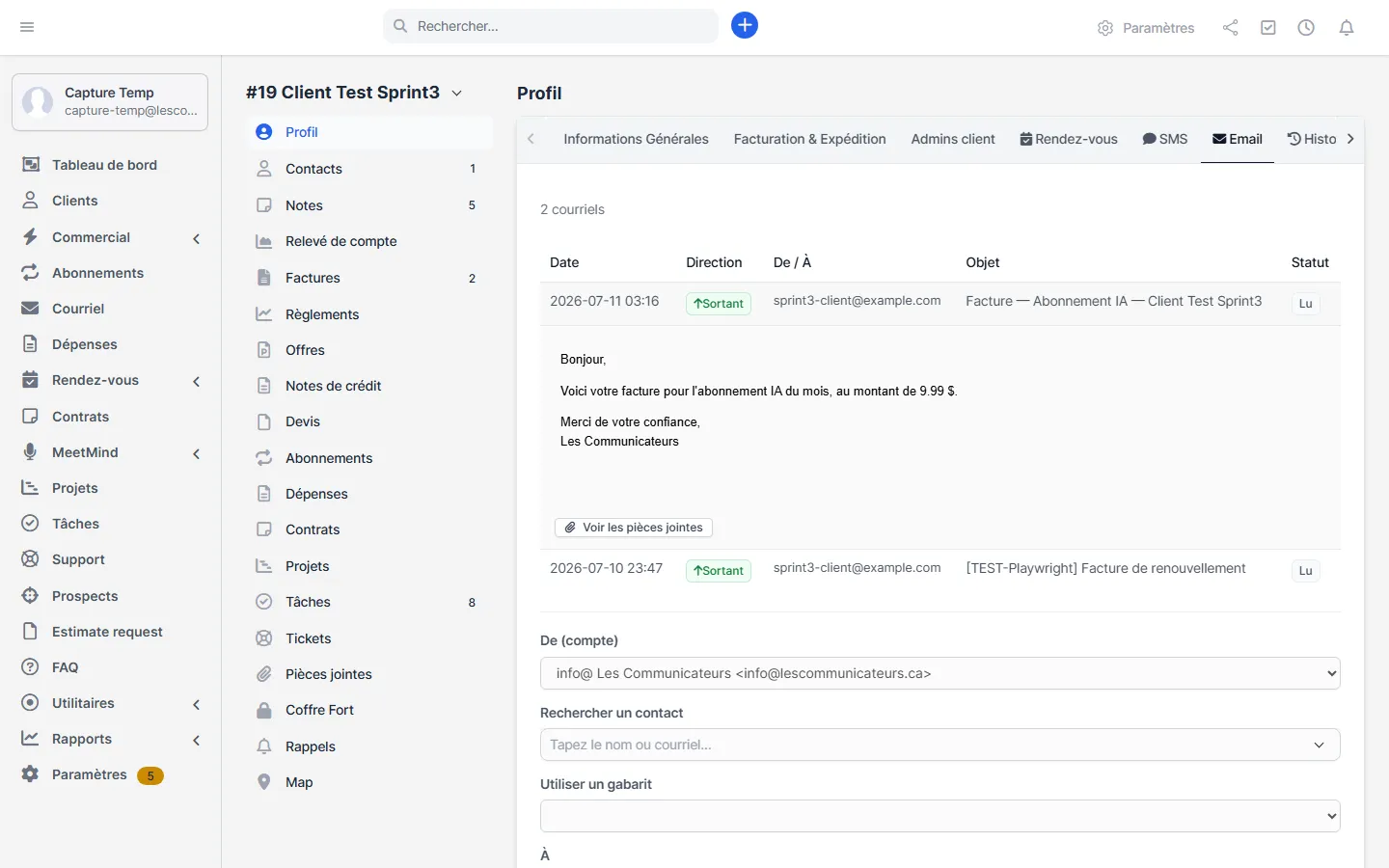The height and width of the screenshot is (868, 1389).
Task: Switch to the Rendez-vous tab
Action: pyautogui.click(x=1069, y=139)
